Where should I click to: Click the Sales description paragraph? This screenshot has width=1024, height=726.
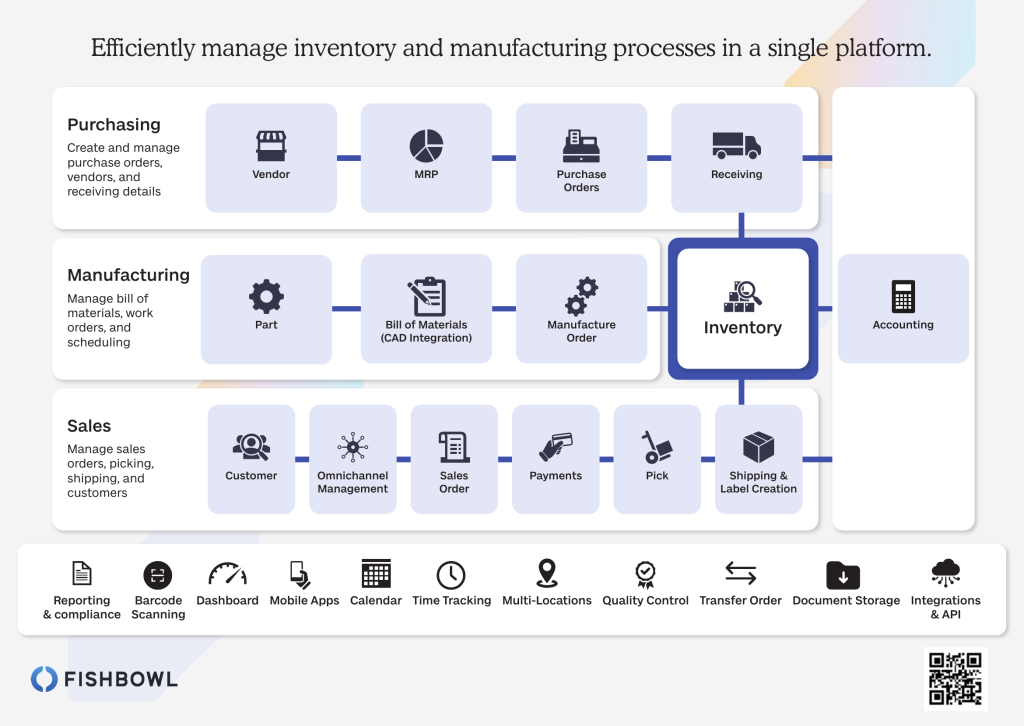pos(110,471)
